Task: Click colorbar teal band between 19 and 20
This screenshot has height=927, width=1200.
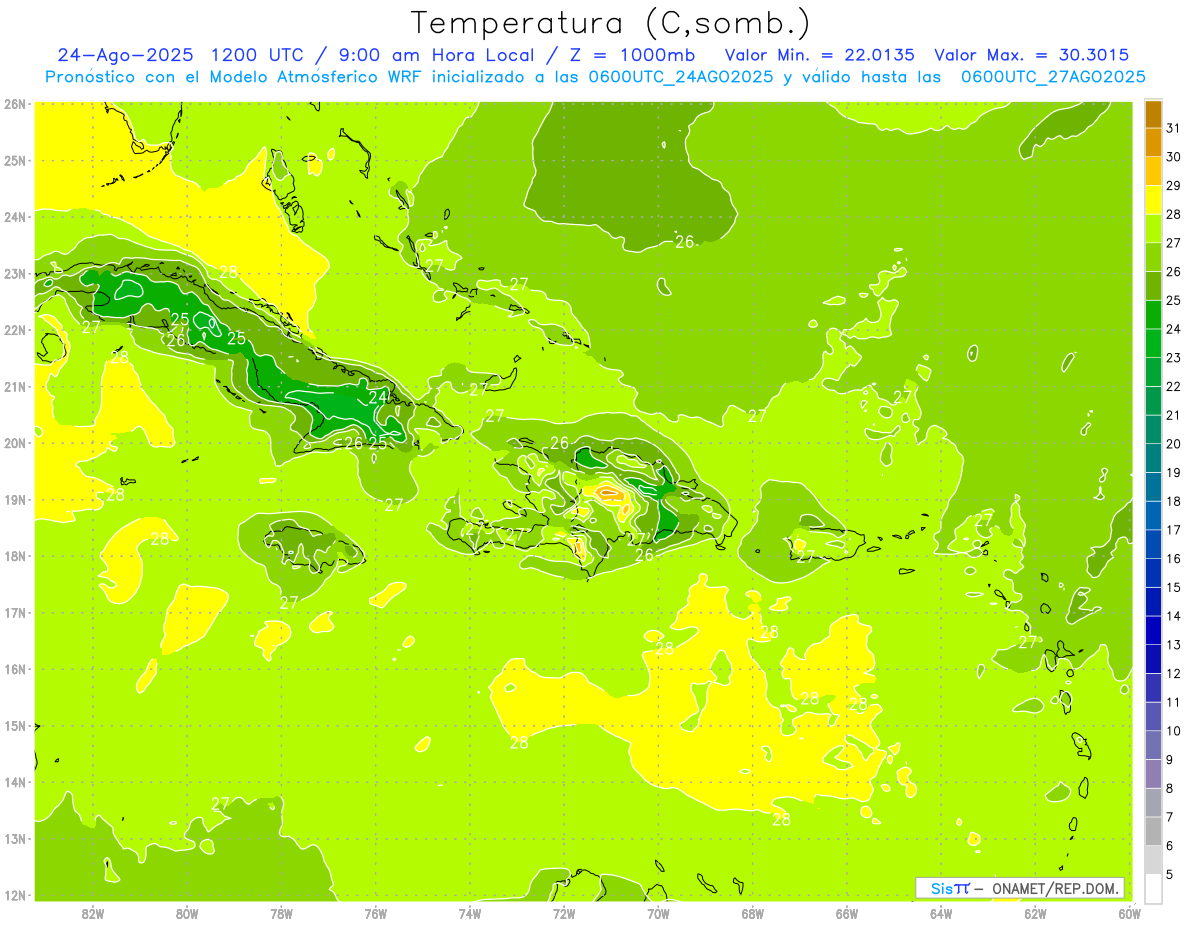Action: click(x=1153, y=458)
